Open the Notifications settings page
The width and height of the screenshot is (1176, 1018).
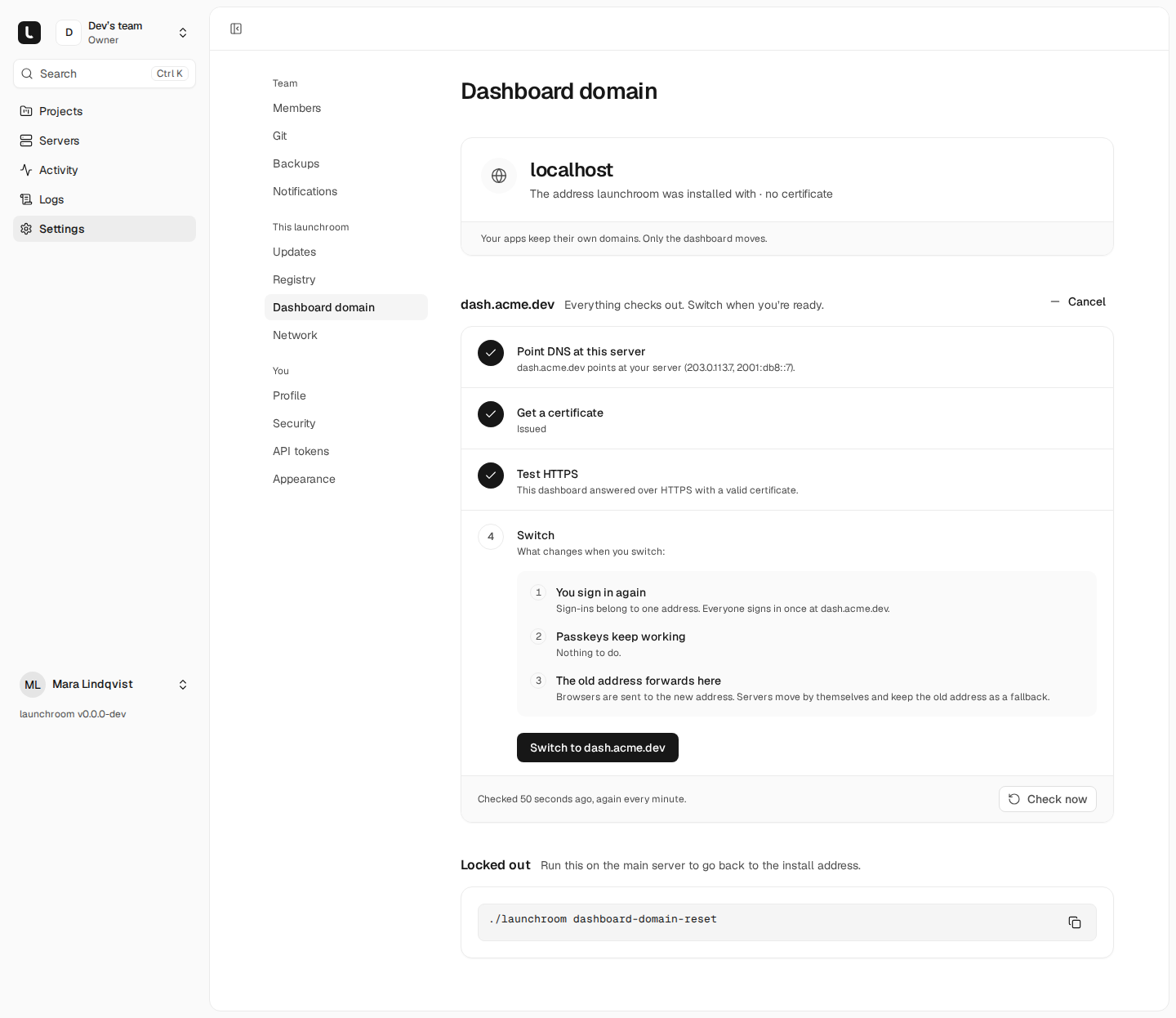coord(346,191)
